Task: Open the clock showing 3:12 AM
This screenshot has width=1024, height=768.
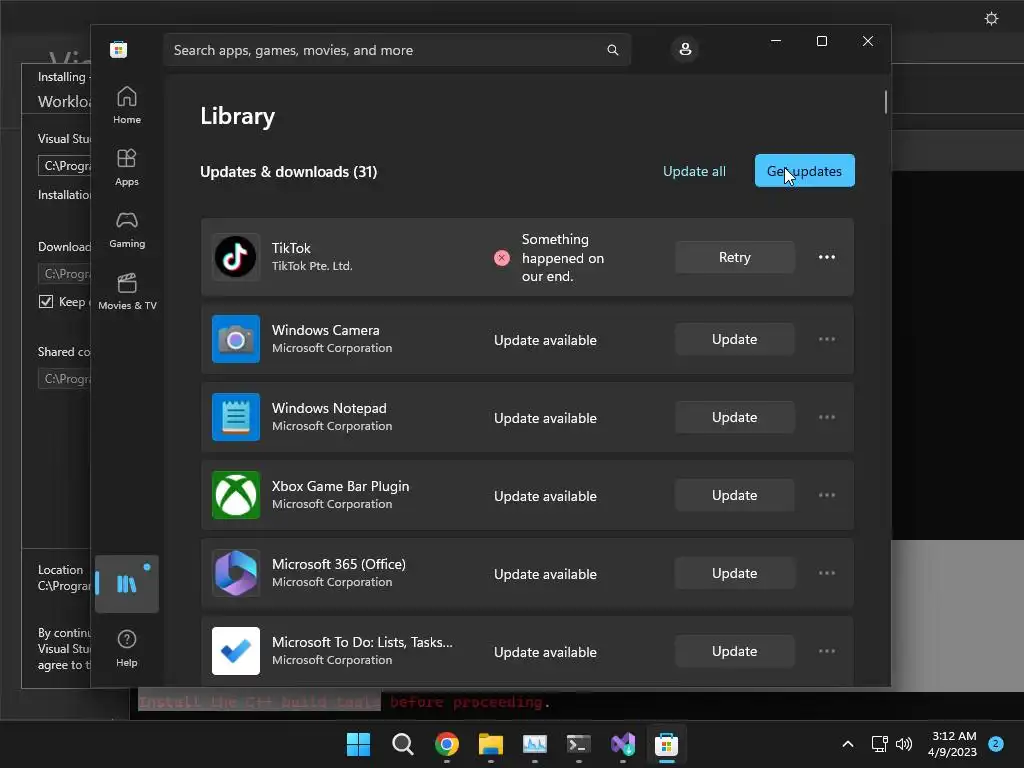Action: [x=952, y=744]
